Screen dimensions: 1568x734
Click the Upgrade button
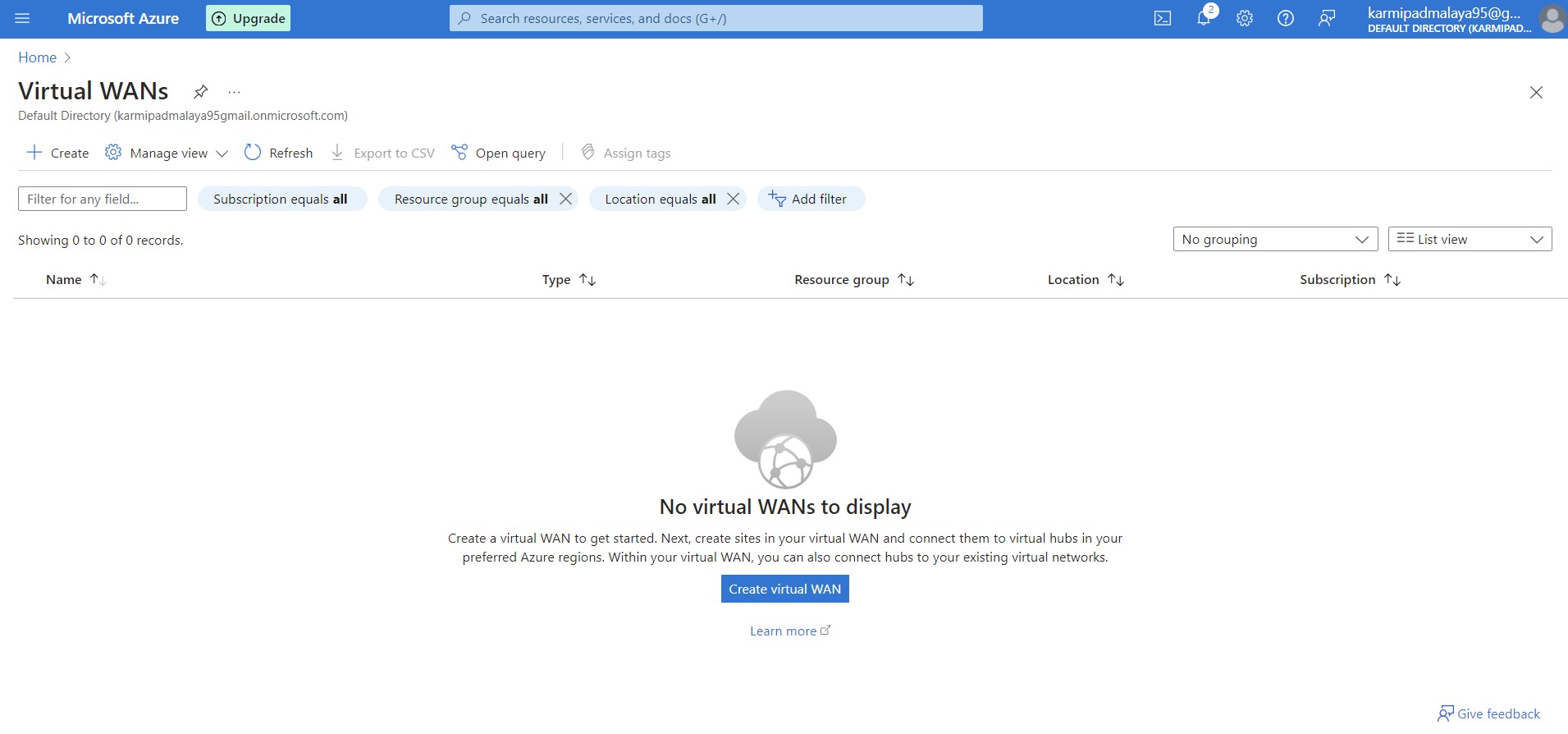click(x=248, y=18)
